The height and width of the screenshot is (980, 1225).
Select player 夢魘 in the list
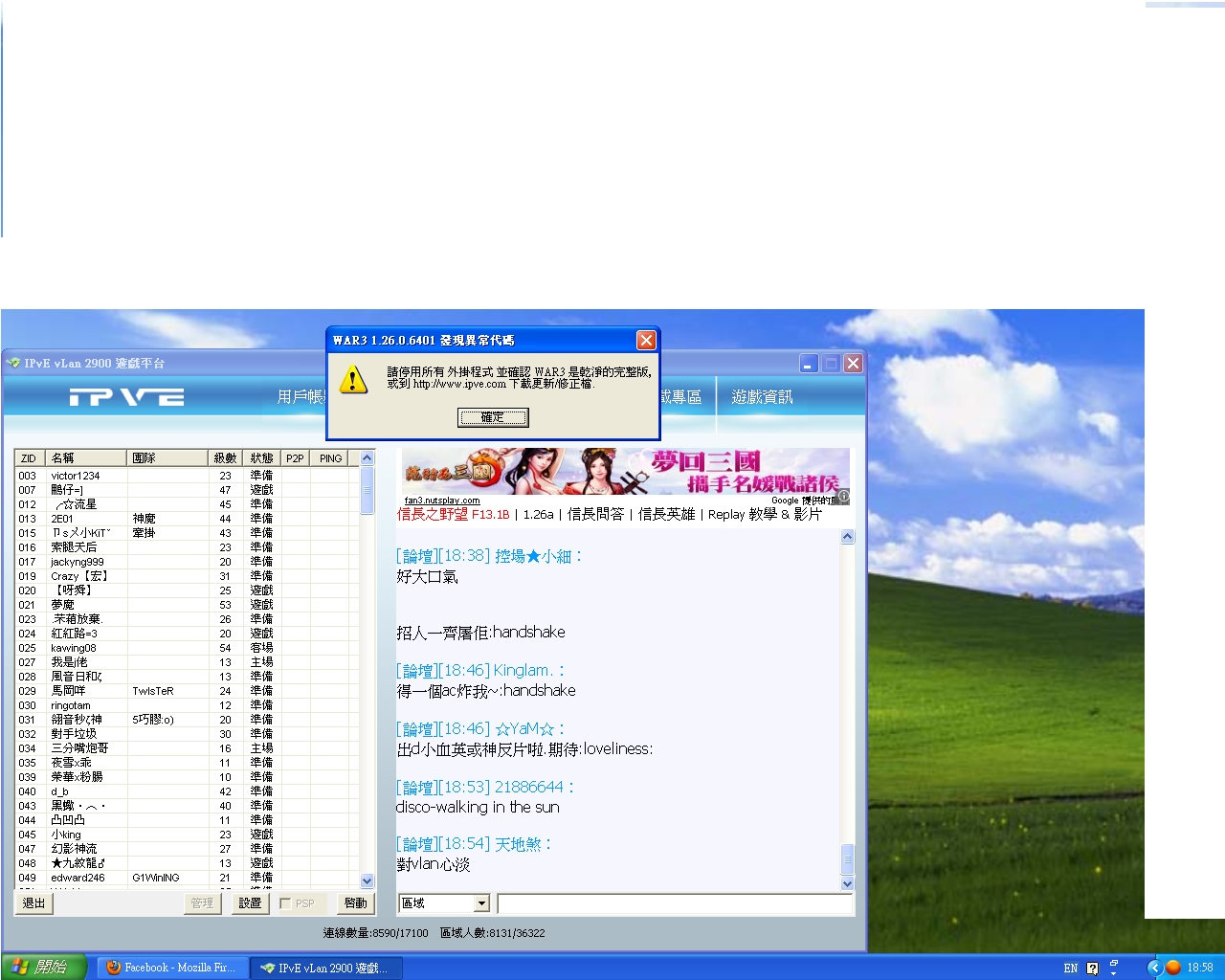coord(187,605)
